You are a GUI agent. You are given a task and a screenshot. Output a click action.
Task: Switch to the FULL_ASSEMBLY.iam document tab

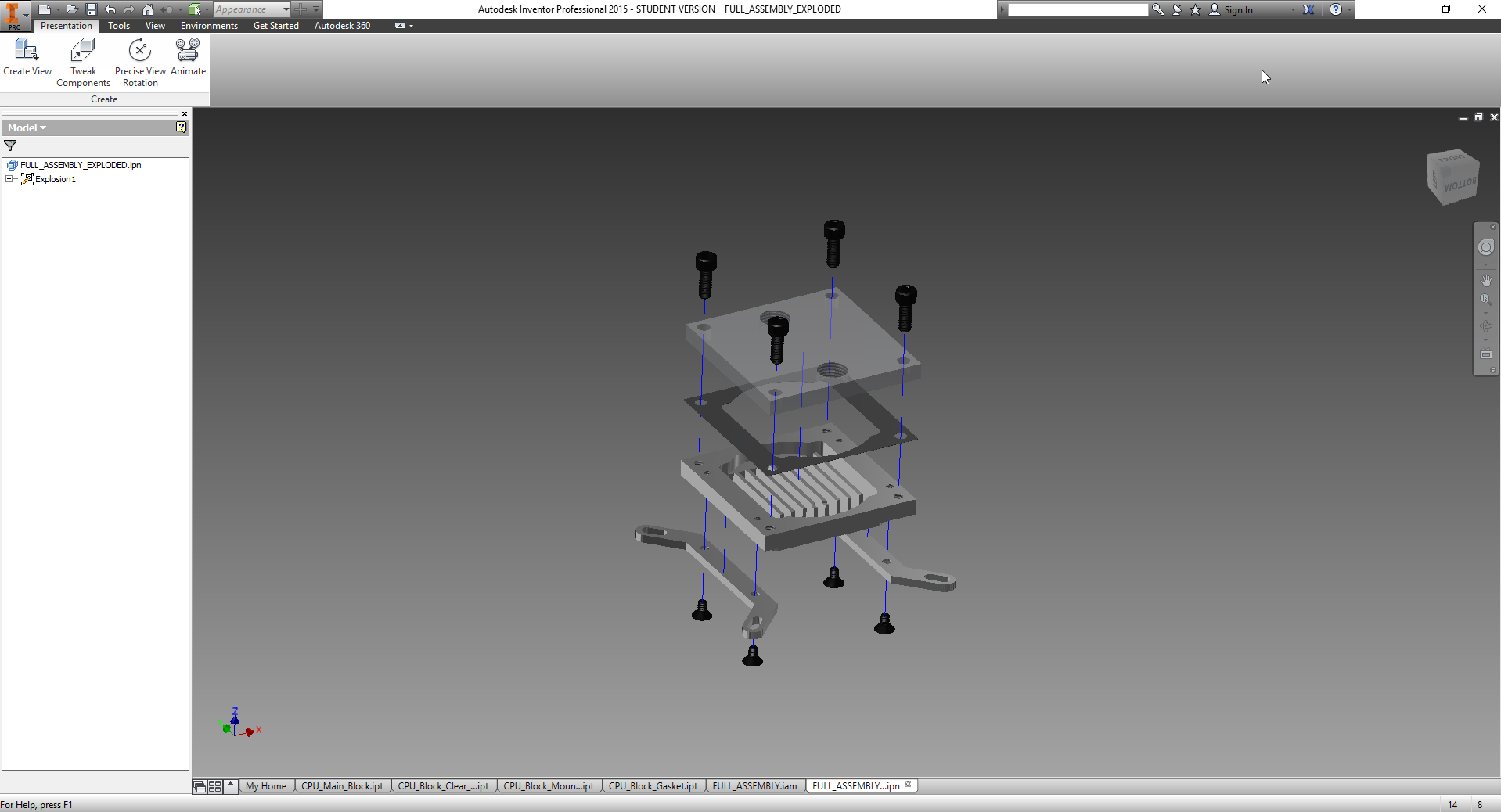click(x=754, y=786)
